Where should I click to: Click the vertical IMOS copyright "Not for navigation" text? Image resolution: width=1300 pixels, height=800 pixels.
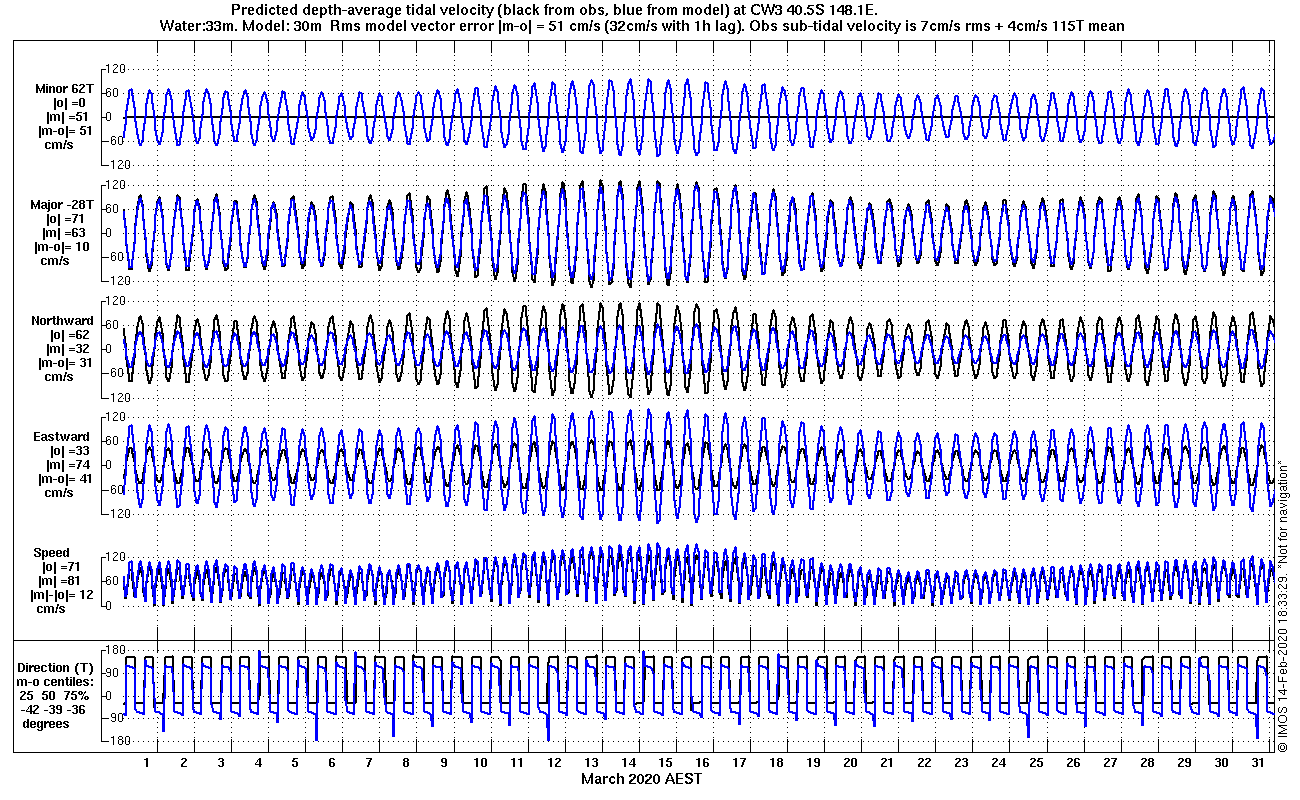point(1282,606)
